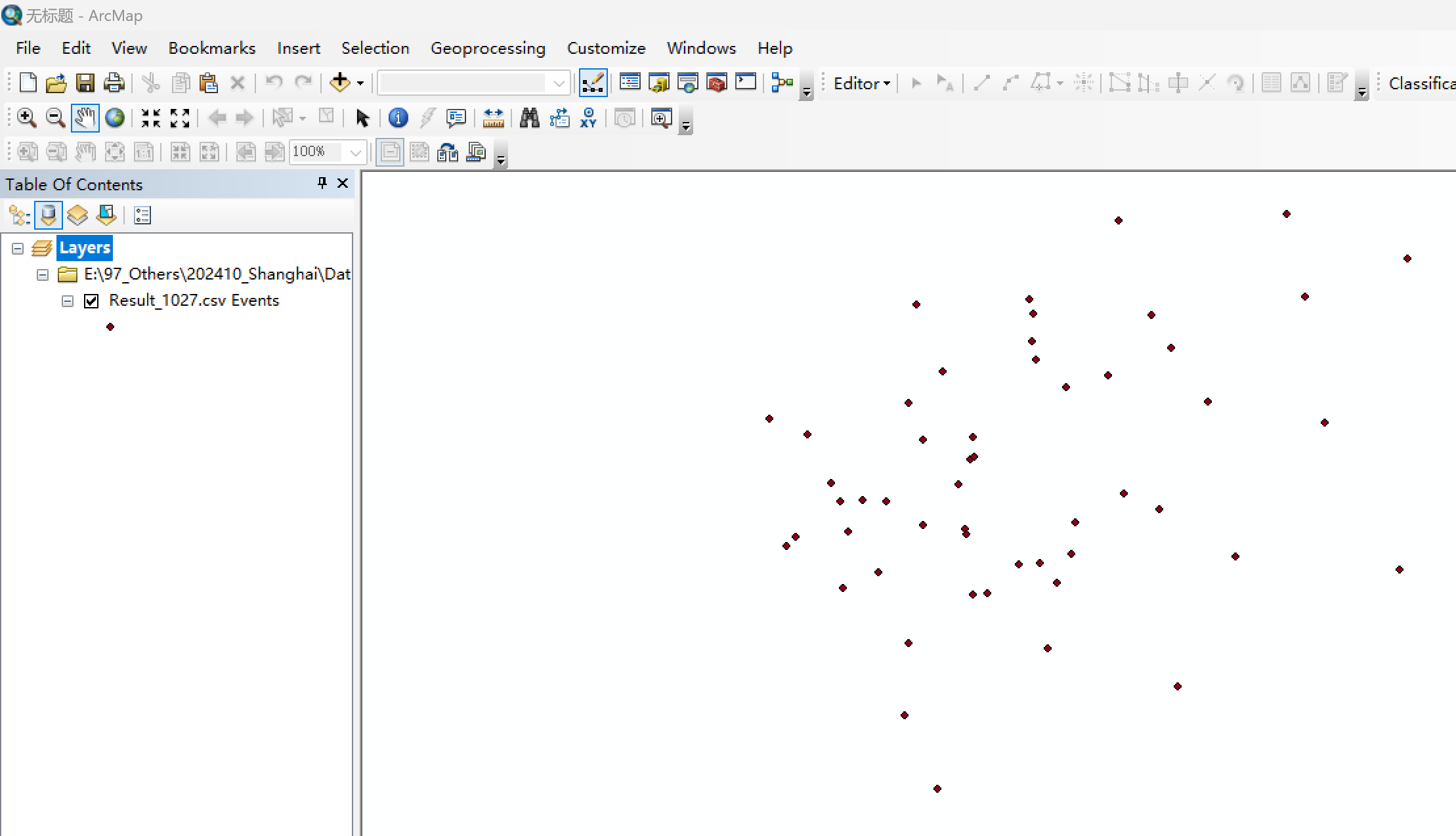Open the View menu
This screenshot has height=836, width=1456.
click(129, 48)
